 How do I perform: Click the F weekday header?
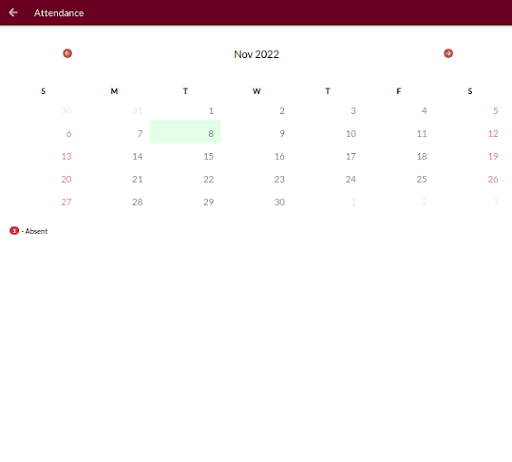(399, 91)
